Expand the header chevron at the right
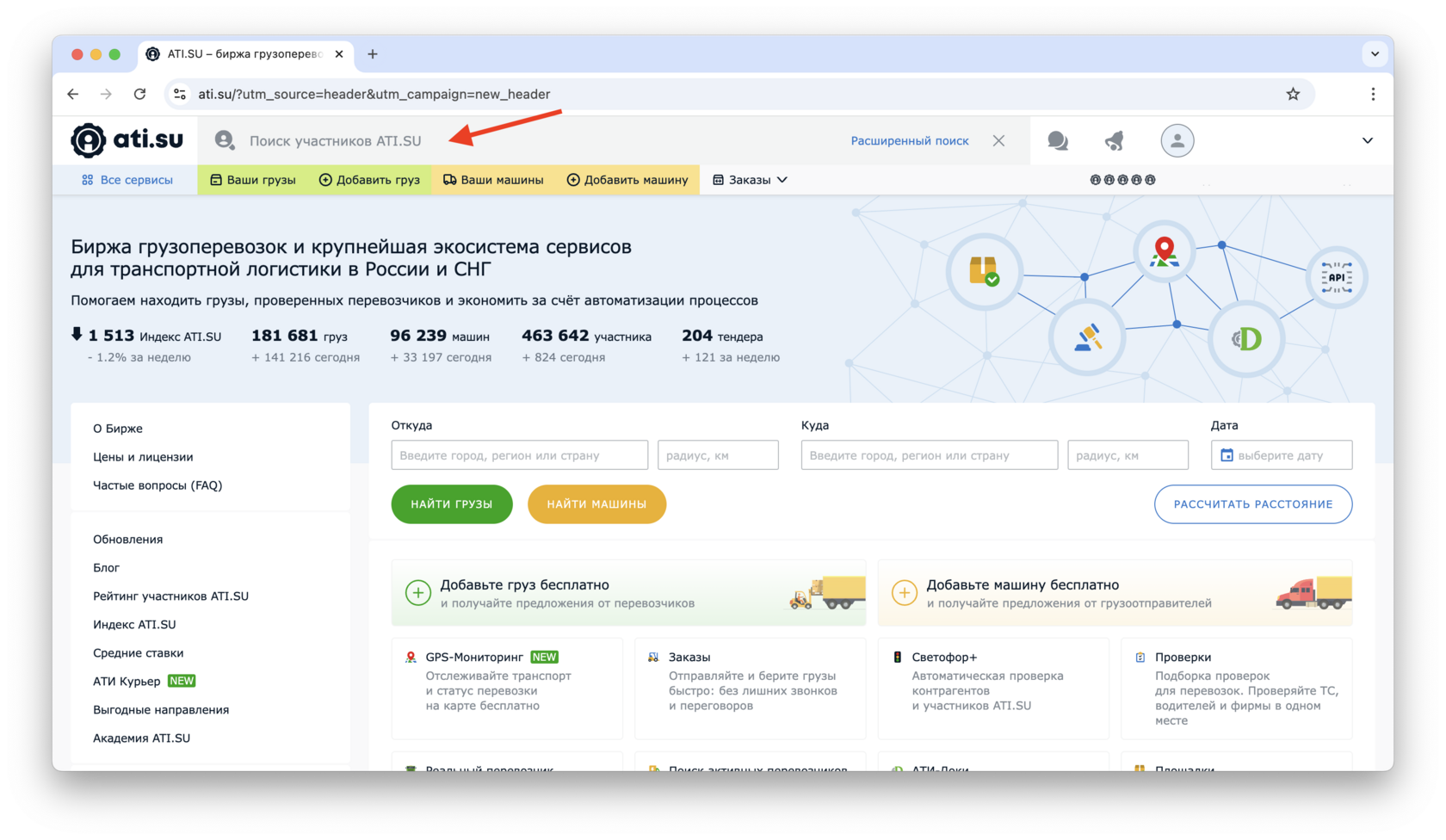1446x840 pixels. click(1367, 140)
